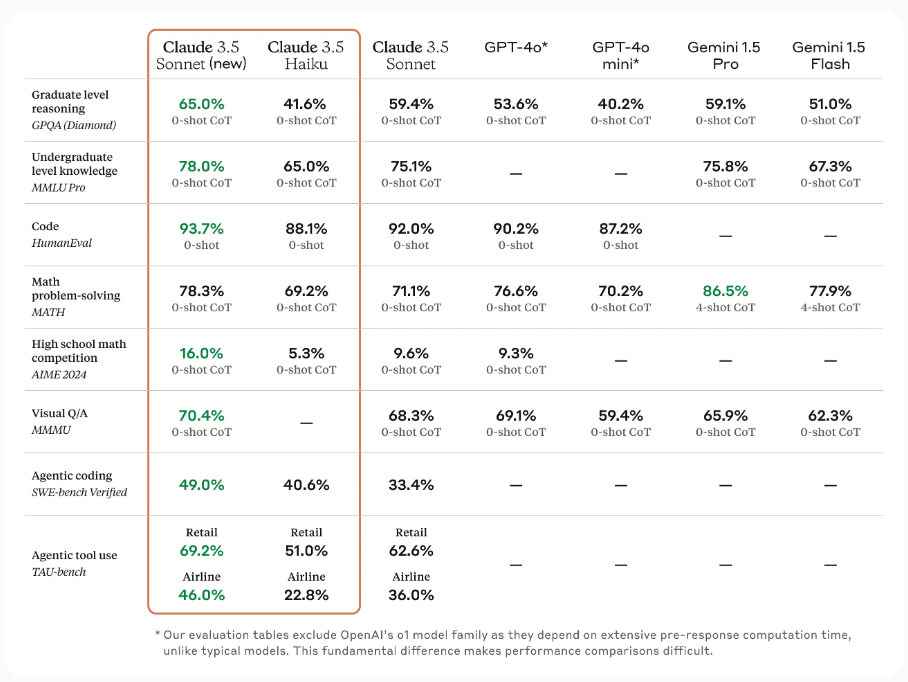Click the GPQA (Diamond) row label
The height and width of the screenshot is (682, 908).
point(74,125)
